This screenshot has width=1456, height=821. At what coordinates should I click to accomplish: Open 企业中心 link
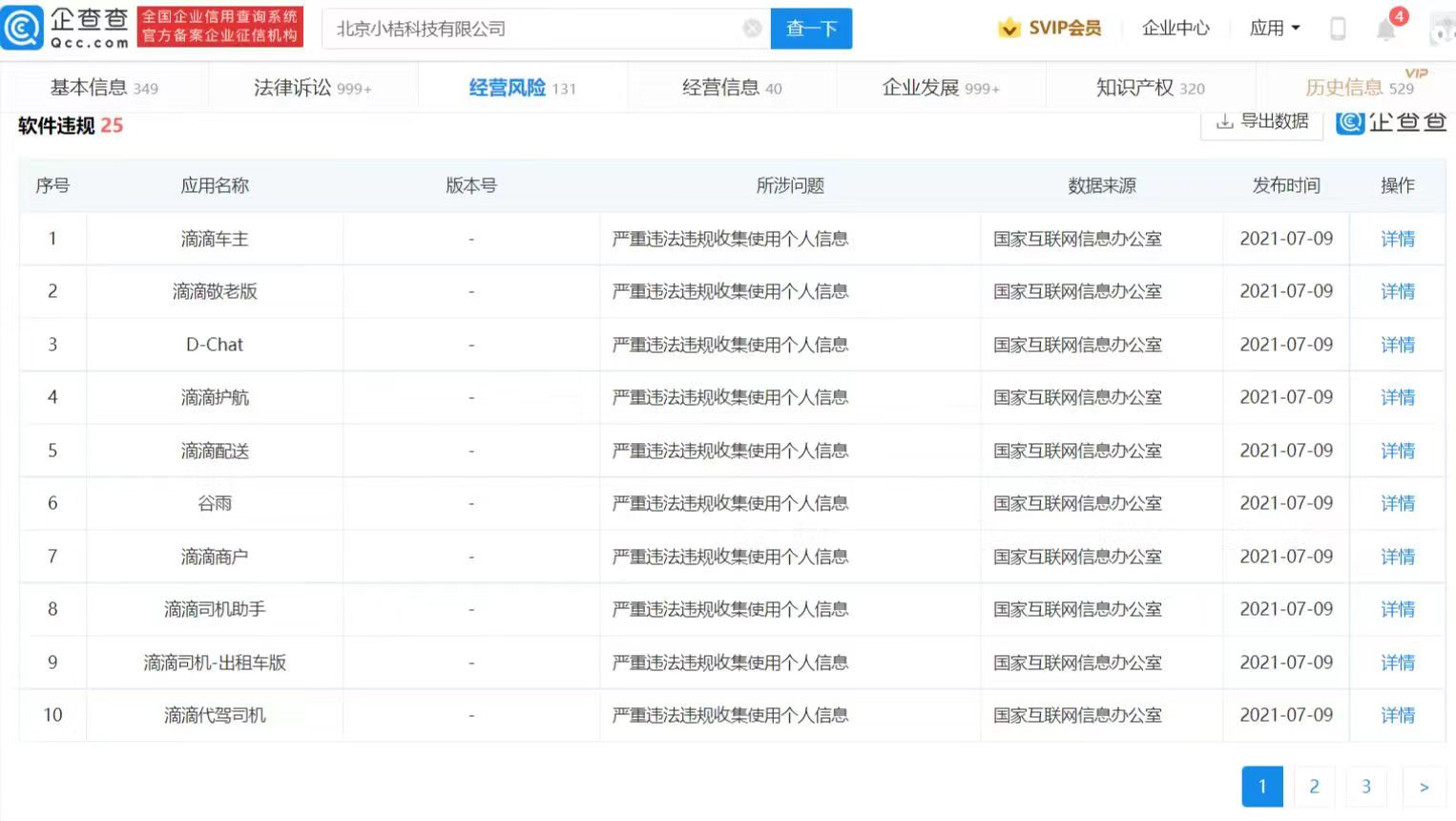coord(1175,29)
